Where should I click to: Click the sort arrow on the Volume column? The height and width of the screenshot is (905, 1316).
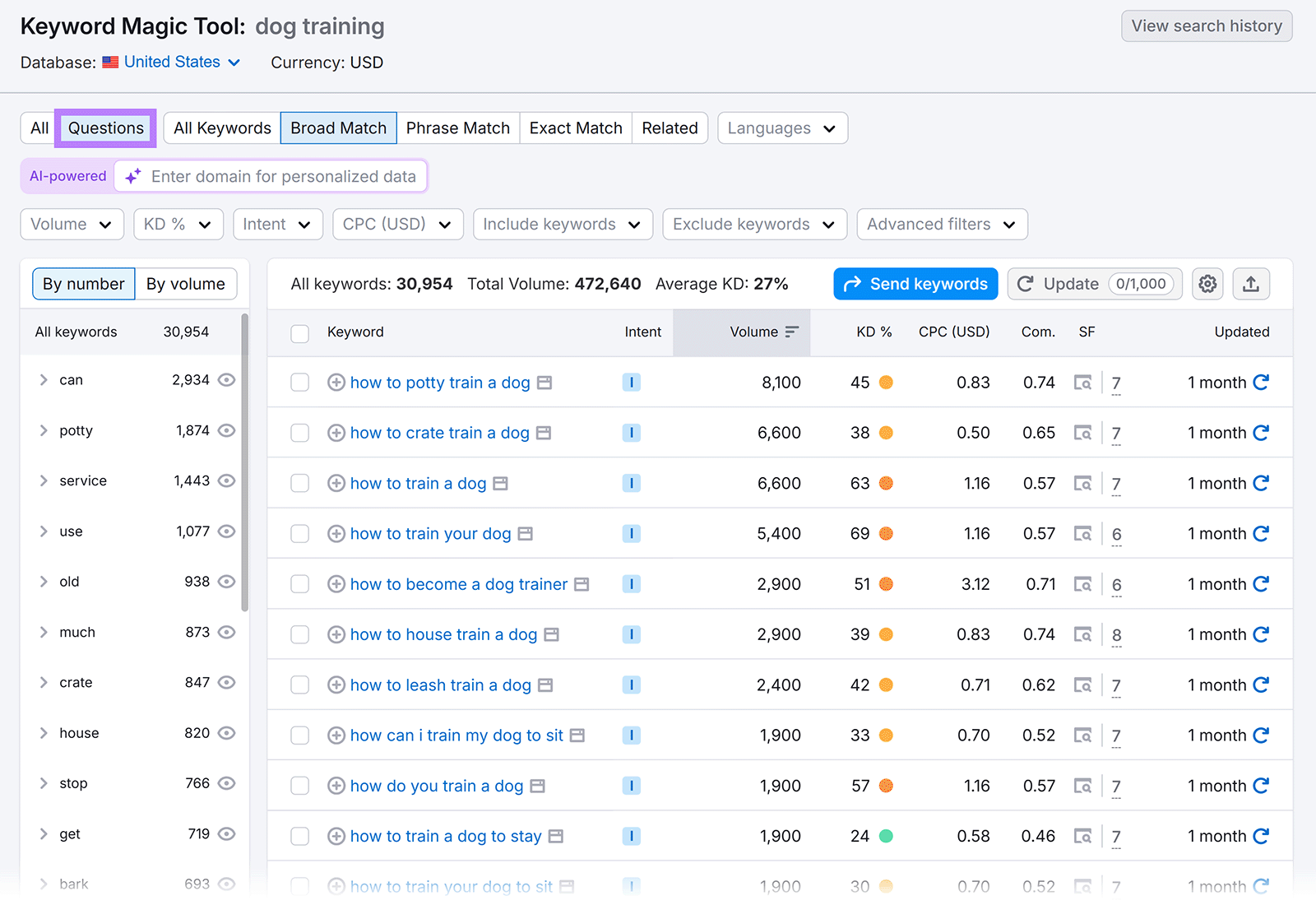pyautogui.click(x=790, y=332)
